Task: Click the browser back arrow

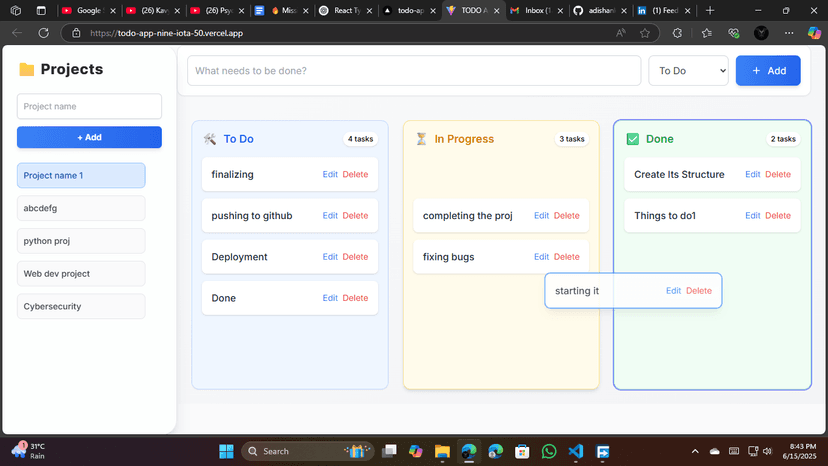Action: pyautogui.click(x=17, y=33)
